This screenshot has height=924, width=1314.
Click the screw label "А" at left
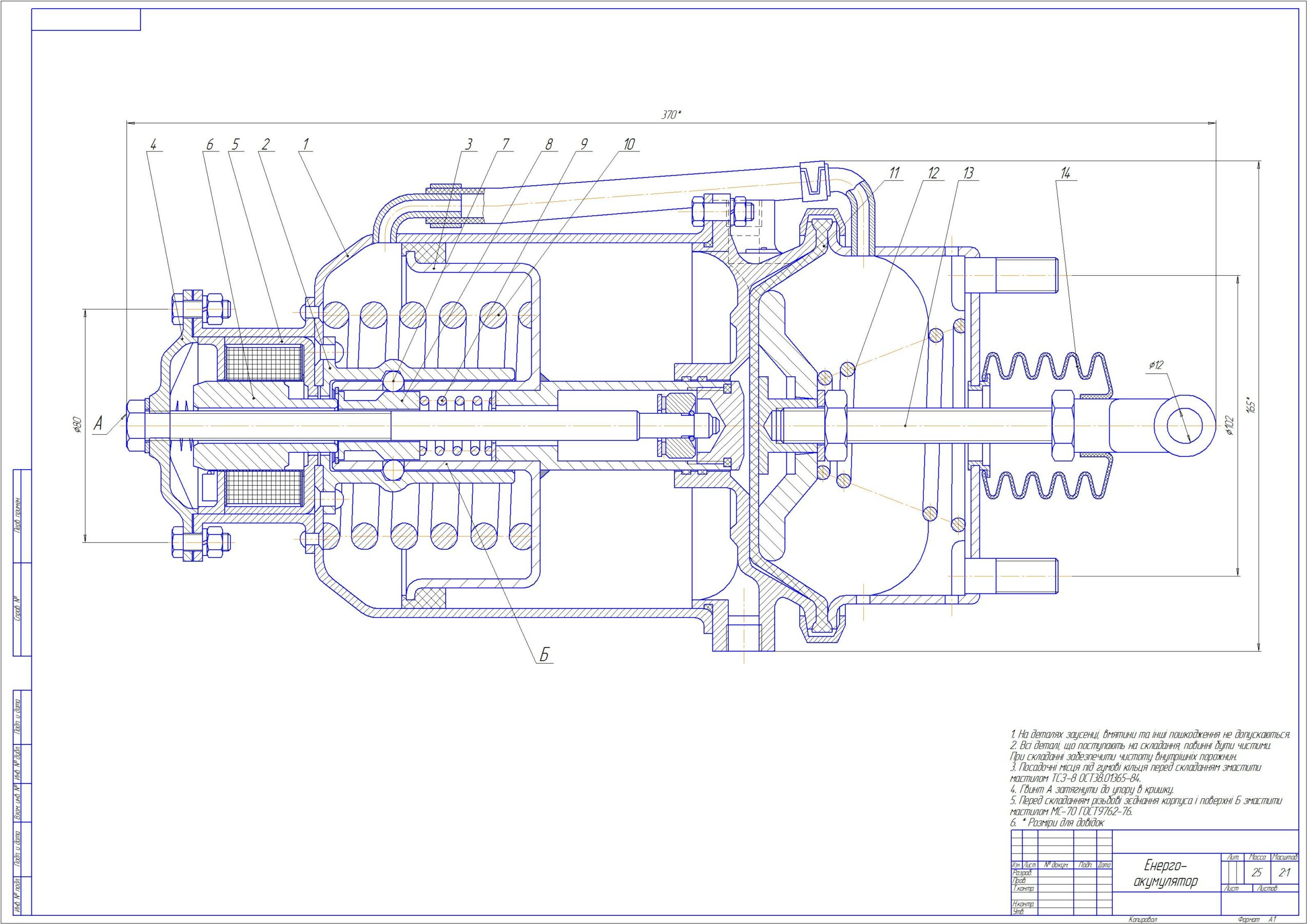(98, 424)
